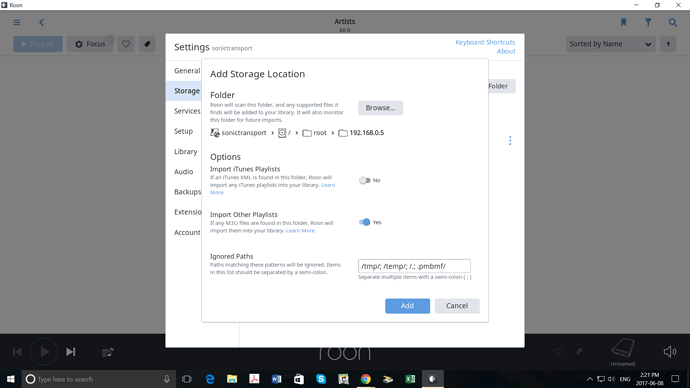The image size is (690, 388).
Task: Skip to next track
Action: [71, 352]
